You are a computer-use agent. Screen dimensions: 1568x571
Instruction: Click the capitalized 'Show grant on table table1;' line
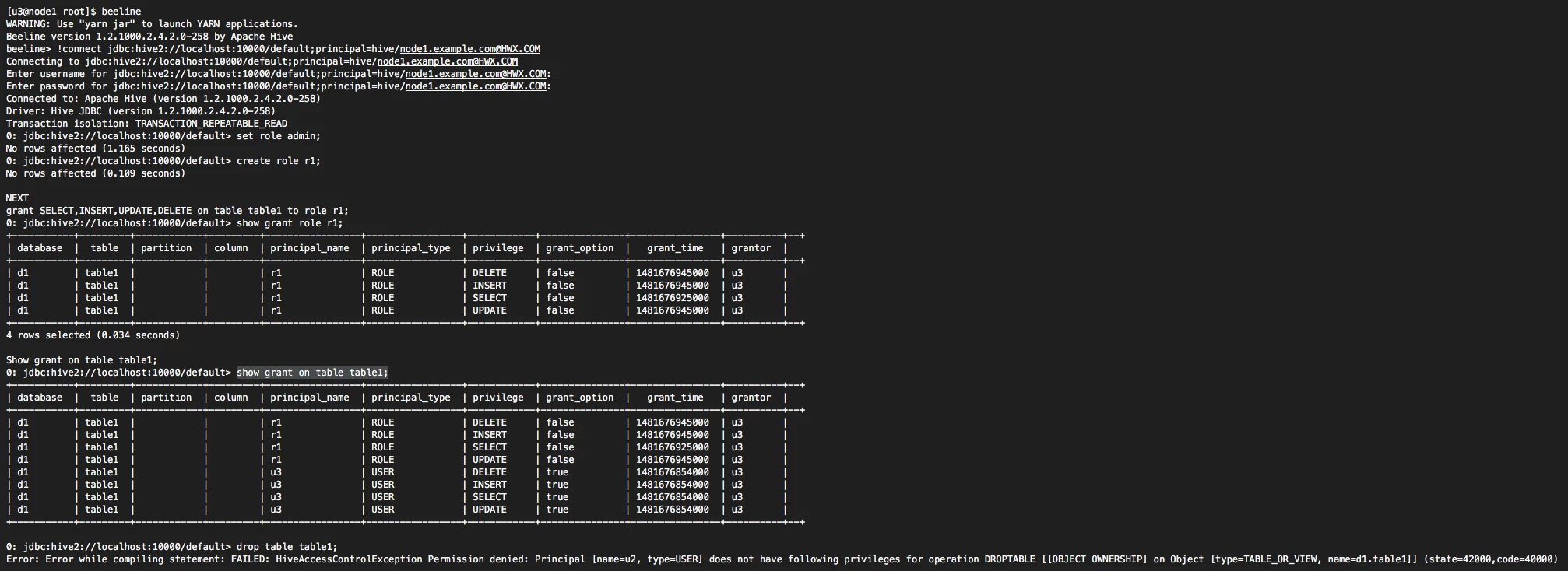coord(82,360)
